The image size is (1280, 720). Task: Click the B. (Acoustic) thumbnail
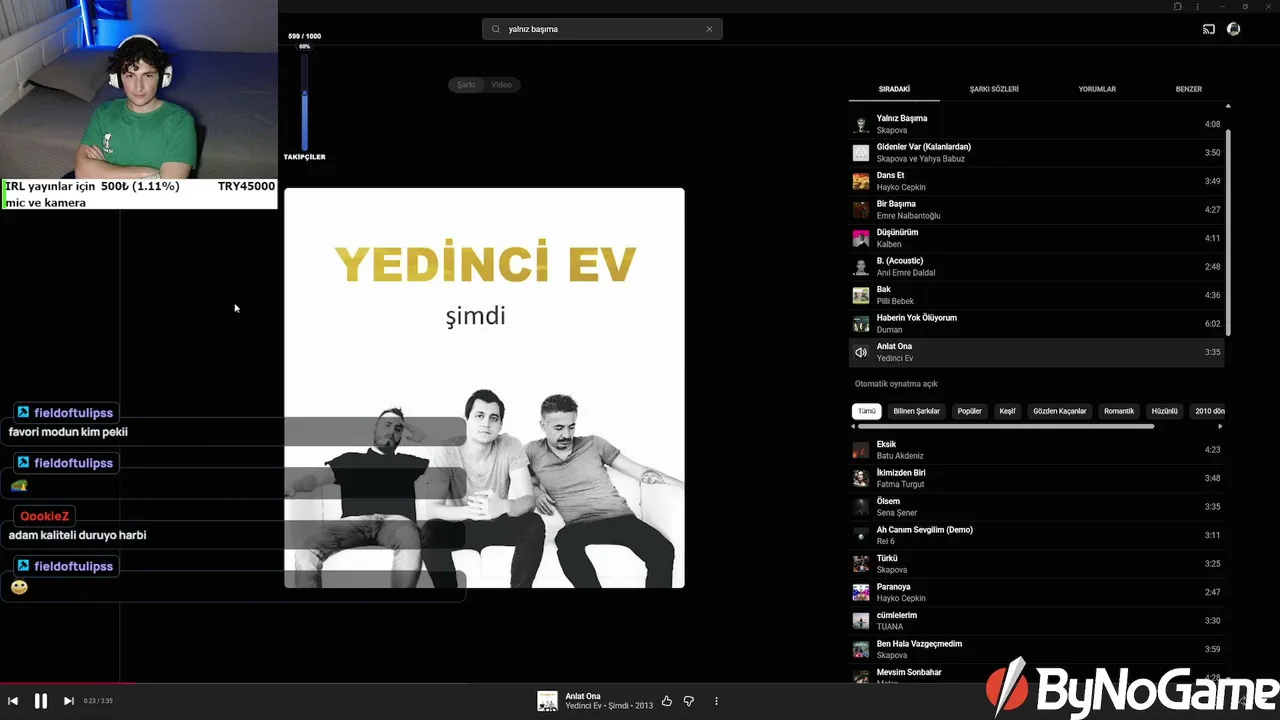click(x=861, y=267)
